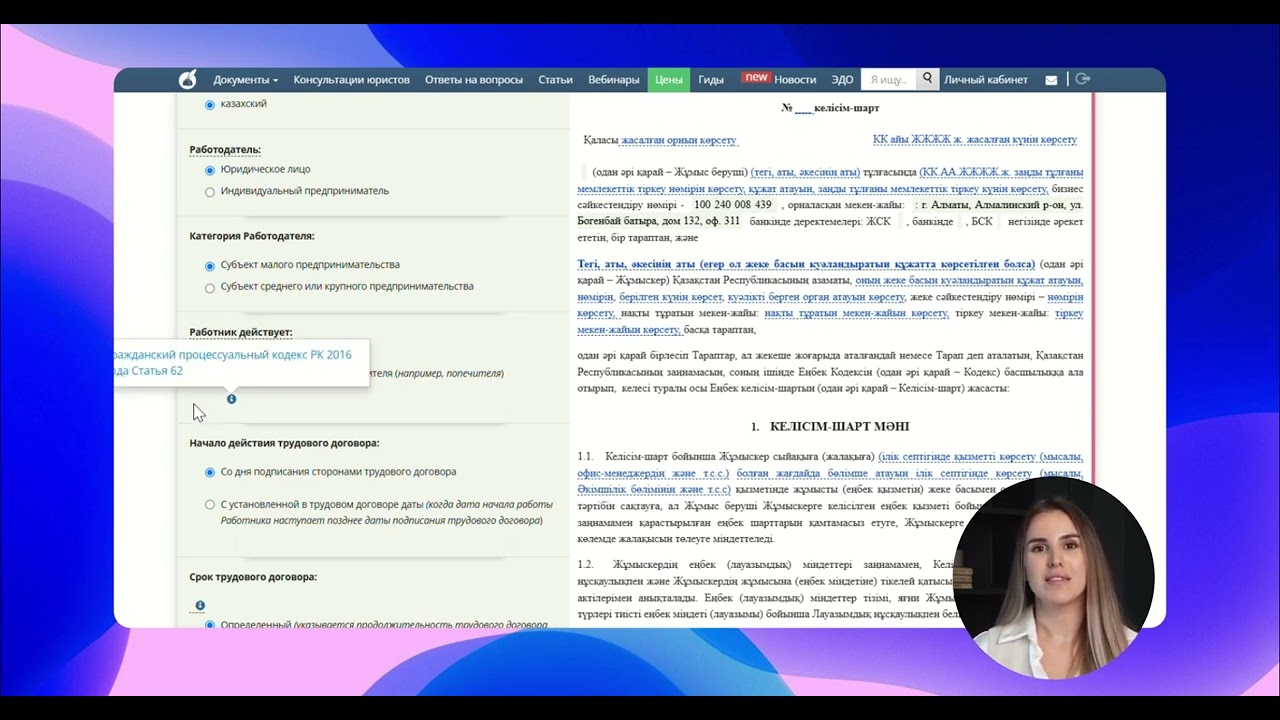Click the site logo in the navigation bar

click(187, 79)
